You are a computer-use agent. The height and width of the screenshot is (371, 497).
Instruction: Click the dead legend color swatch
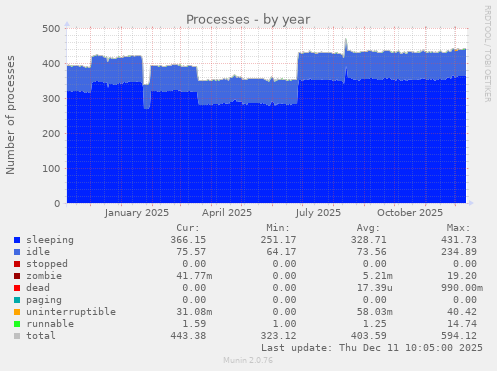tap(17, 288)
